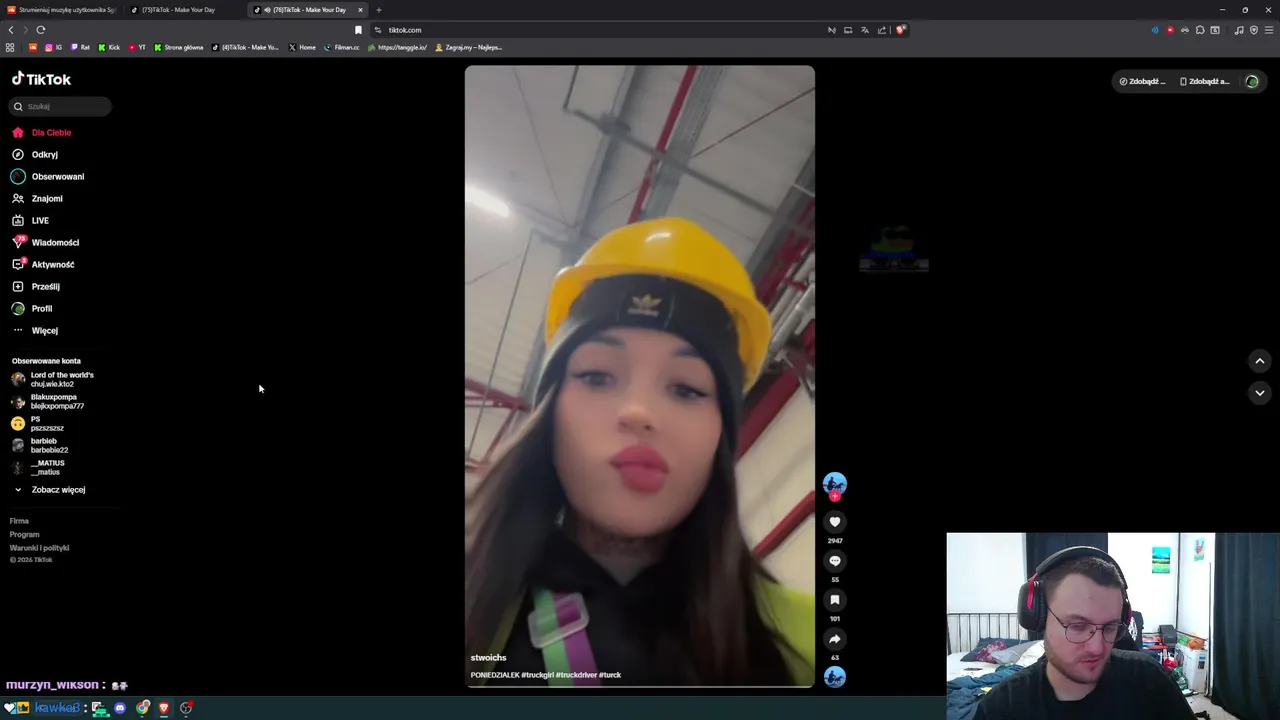Click the #truckgirl hashtag in caption
This screenshot has width=1280, height=720.
537,675
